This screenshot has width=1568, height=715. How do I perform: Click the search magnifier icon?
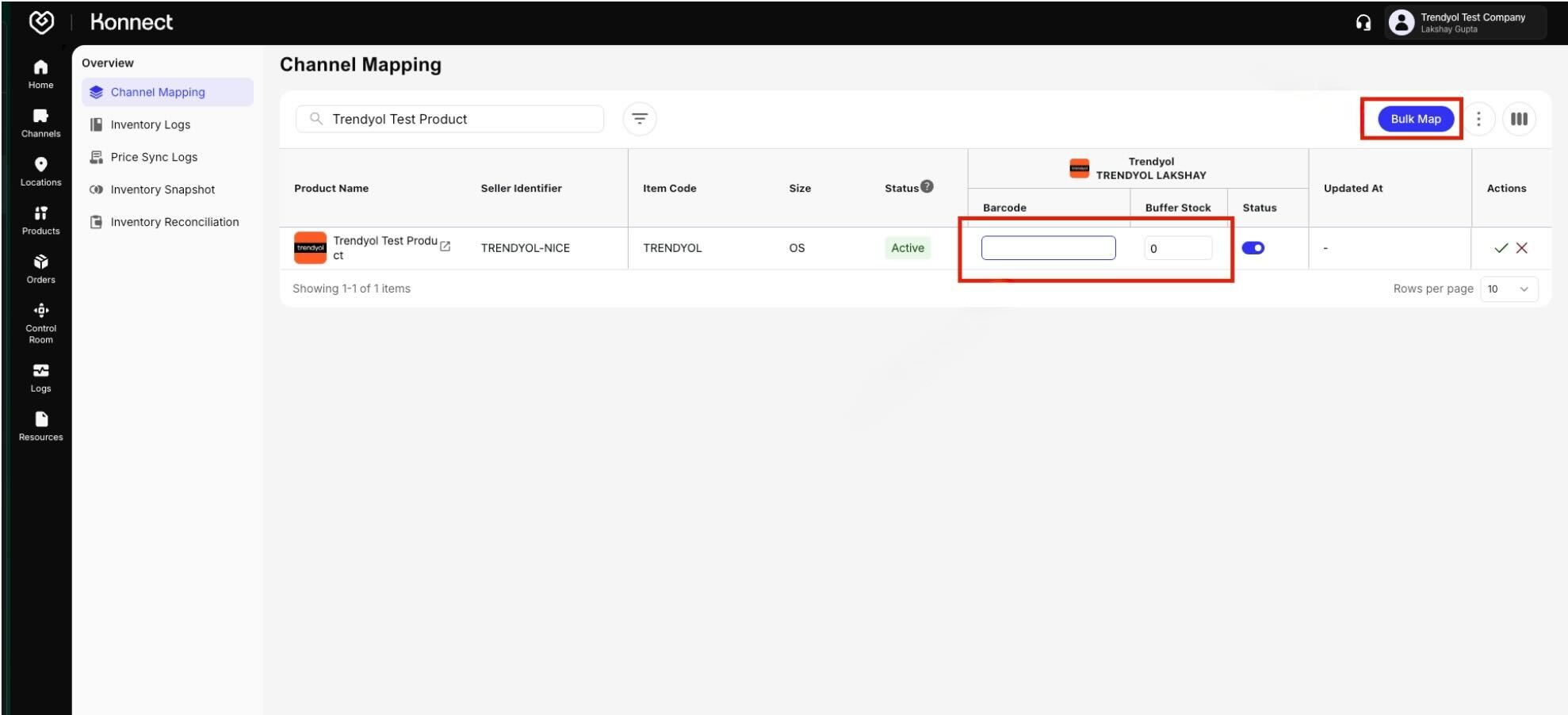pos(316,119)
